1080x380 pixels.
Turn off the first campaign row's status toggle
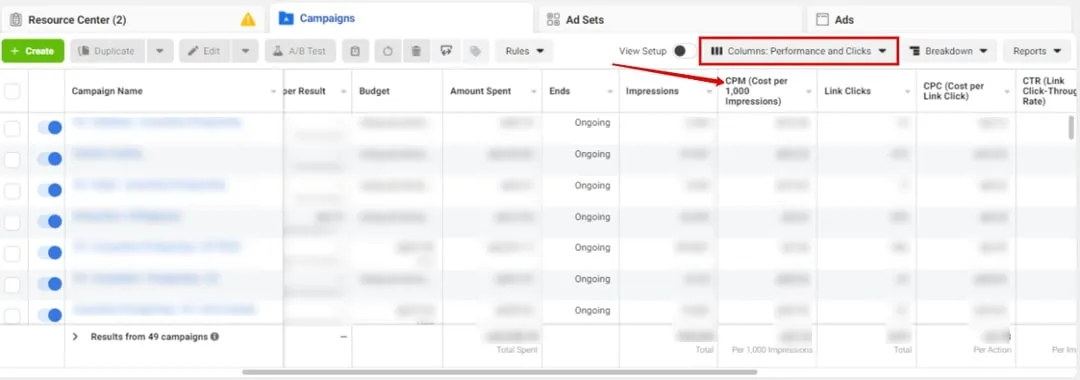coord(50,127)
